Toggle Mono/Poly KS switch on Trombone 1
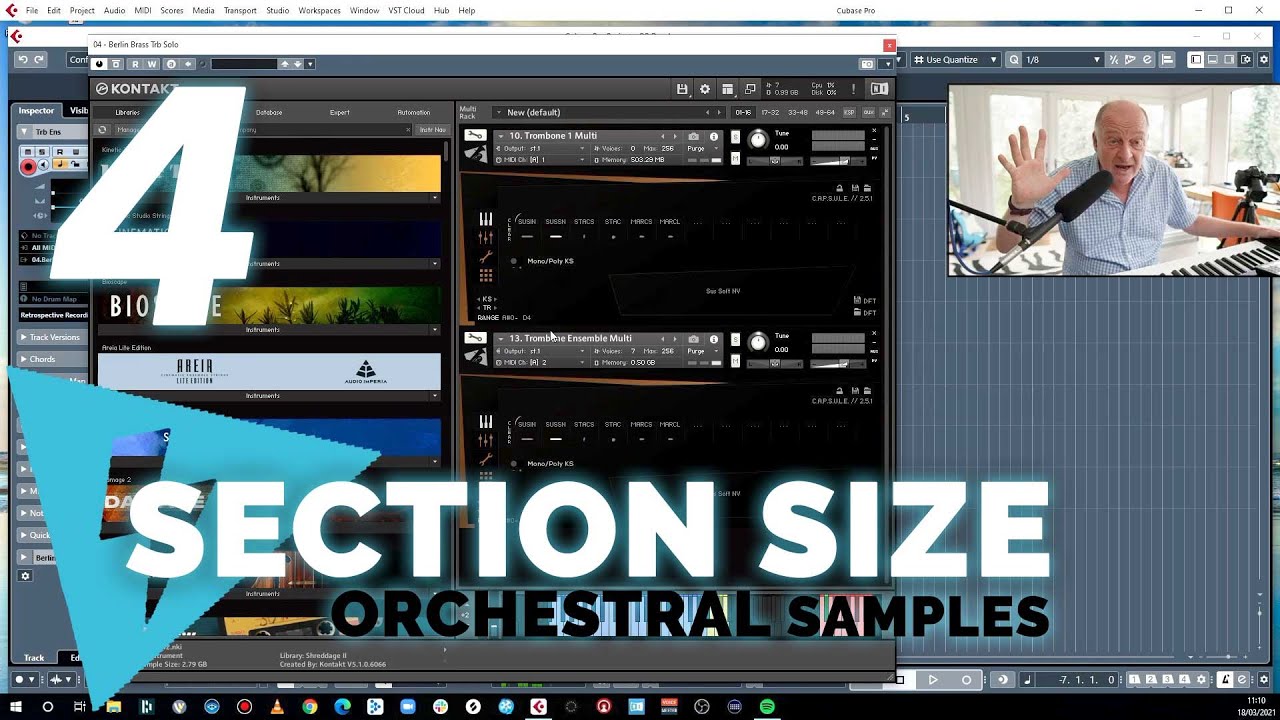The width and height of the screenshot is (1280, 720). (x=514, y=261)
